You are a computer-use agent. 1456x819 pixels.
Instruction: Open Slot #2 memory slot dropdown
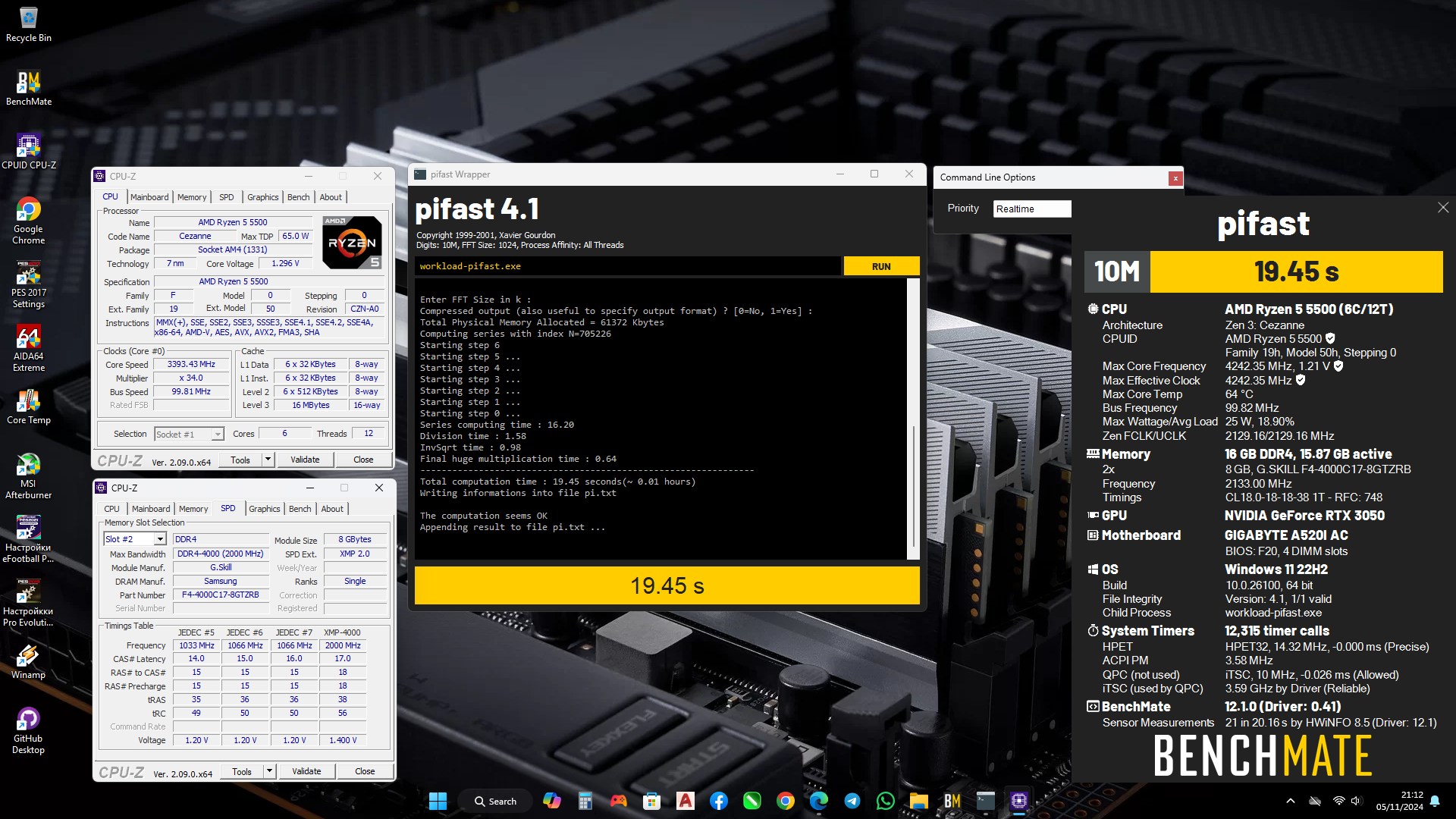[x=134, y=539]
